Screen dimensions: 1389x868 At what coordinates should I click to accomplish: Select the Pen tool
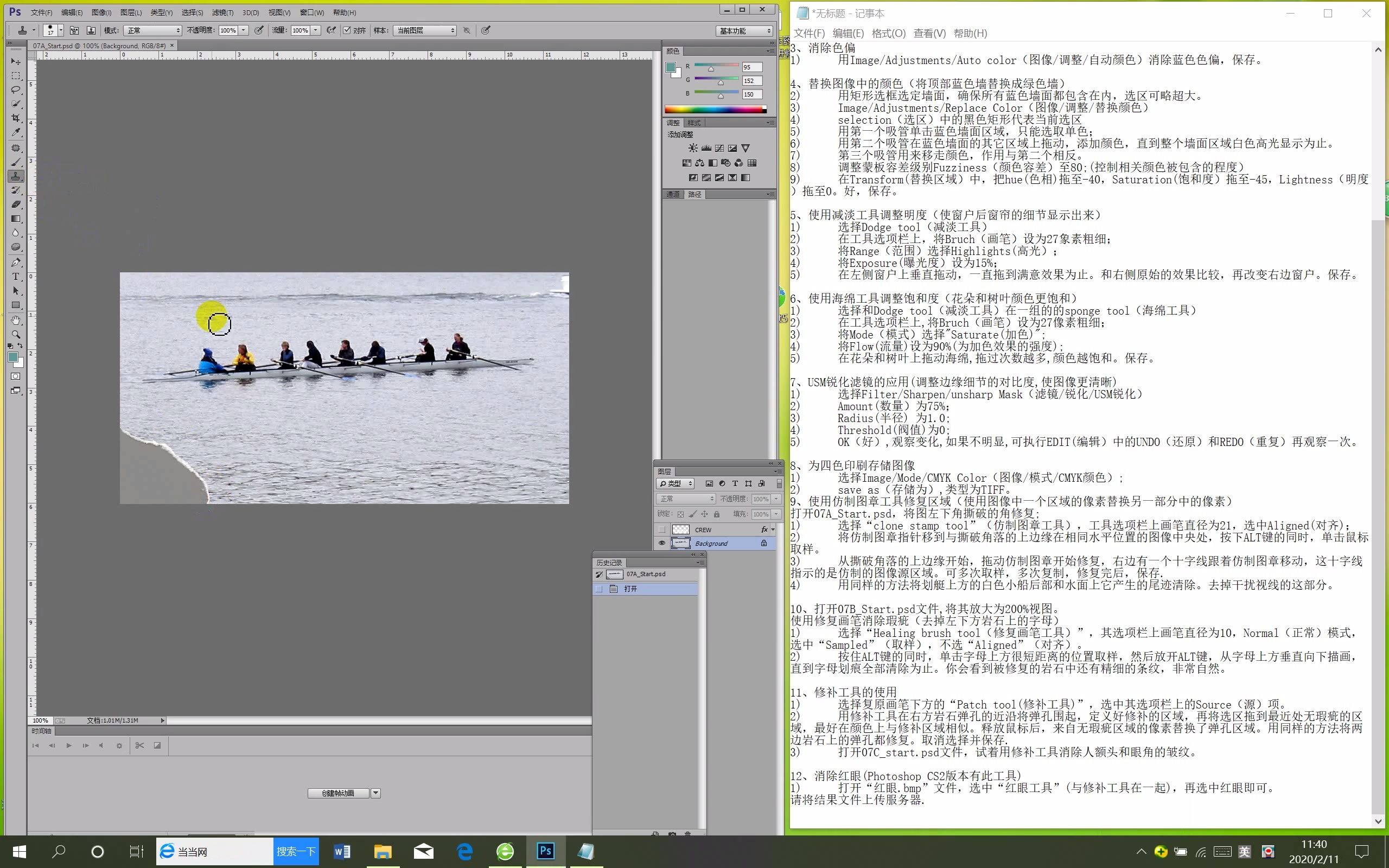16,263
